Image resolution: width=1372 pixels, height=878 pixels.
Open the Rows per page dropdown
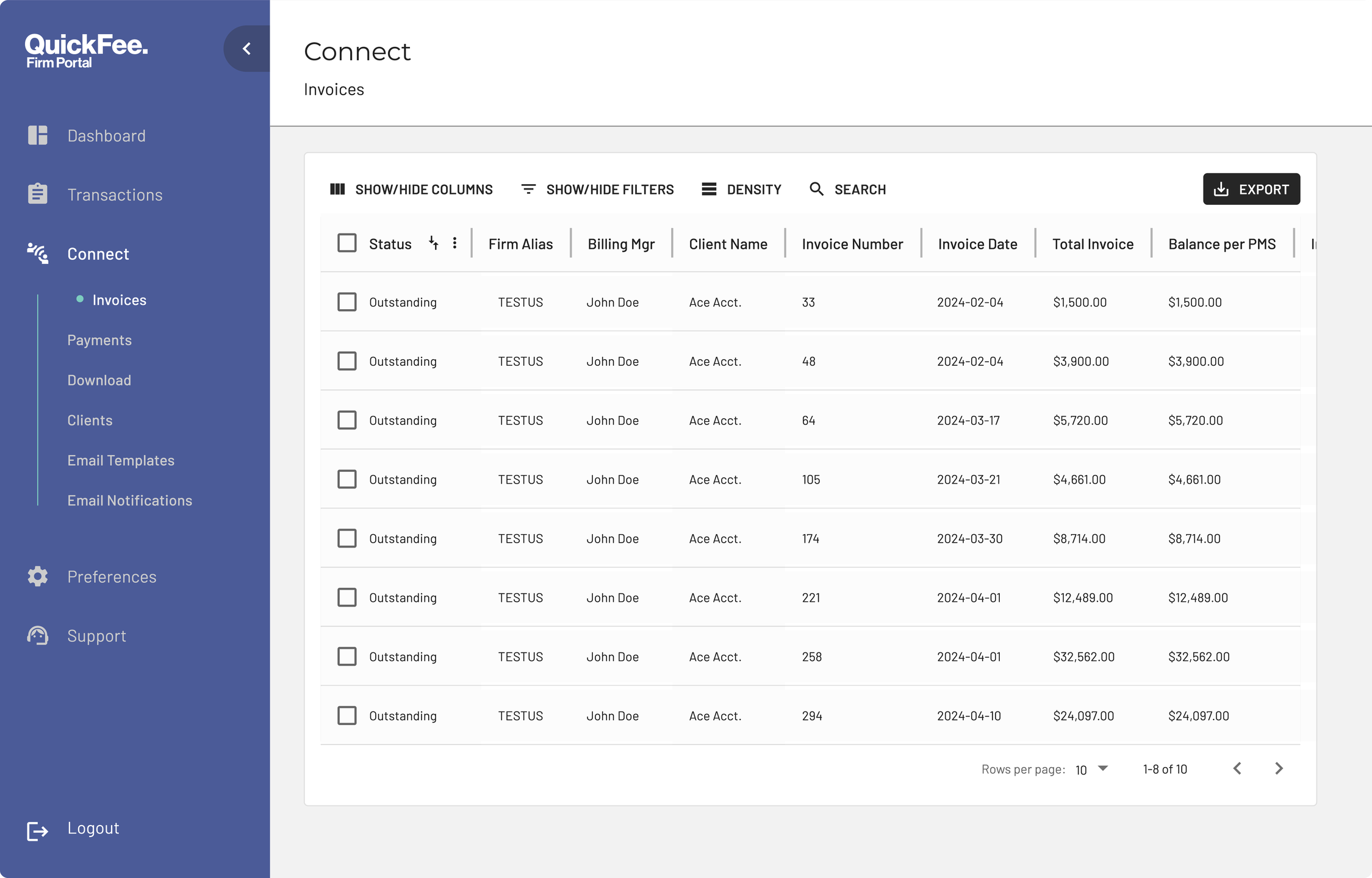coord(1092,769)
